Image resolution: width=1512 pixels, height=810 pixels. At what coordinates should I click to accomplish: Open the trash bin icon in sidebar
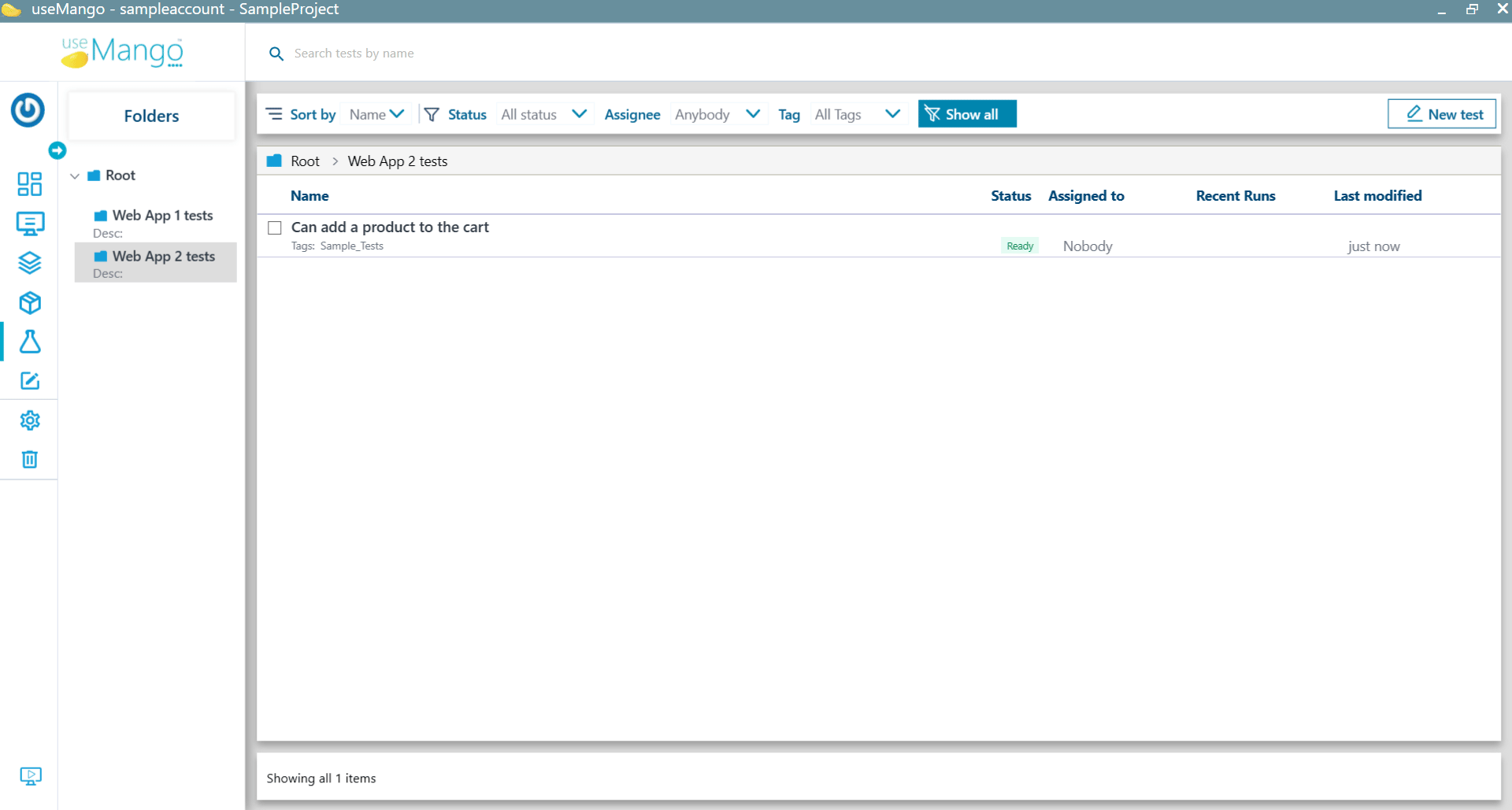(x=29, y=460)
